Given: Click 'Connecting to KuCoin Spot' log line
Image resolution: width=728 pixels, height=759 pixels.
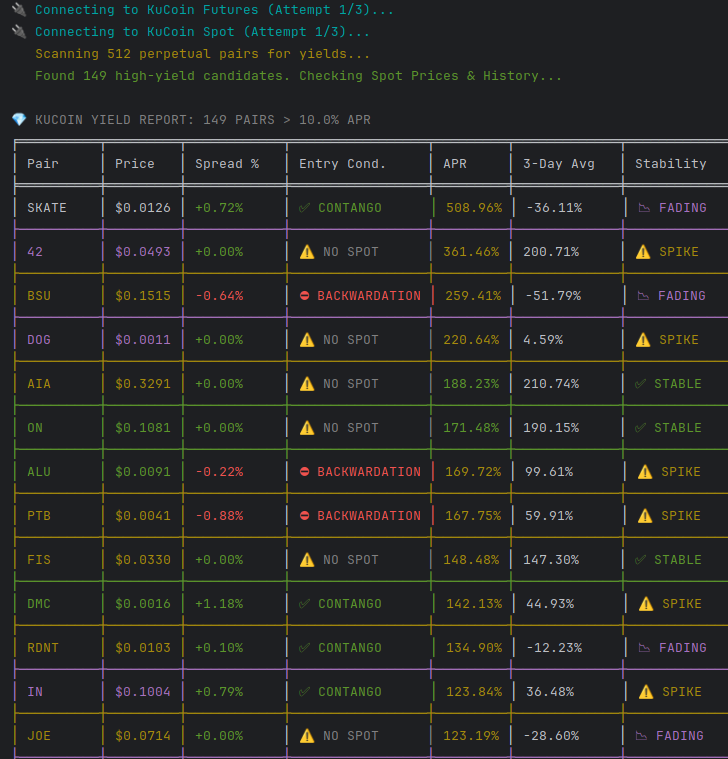Looking at the screenshot, I should [202, 31].
